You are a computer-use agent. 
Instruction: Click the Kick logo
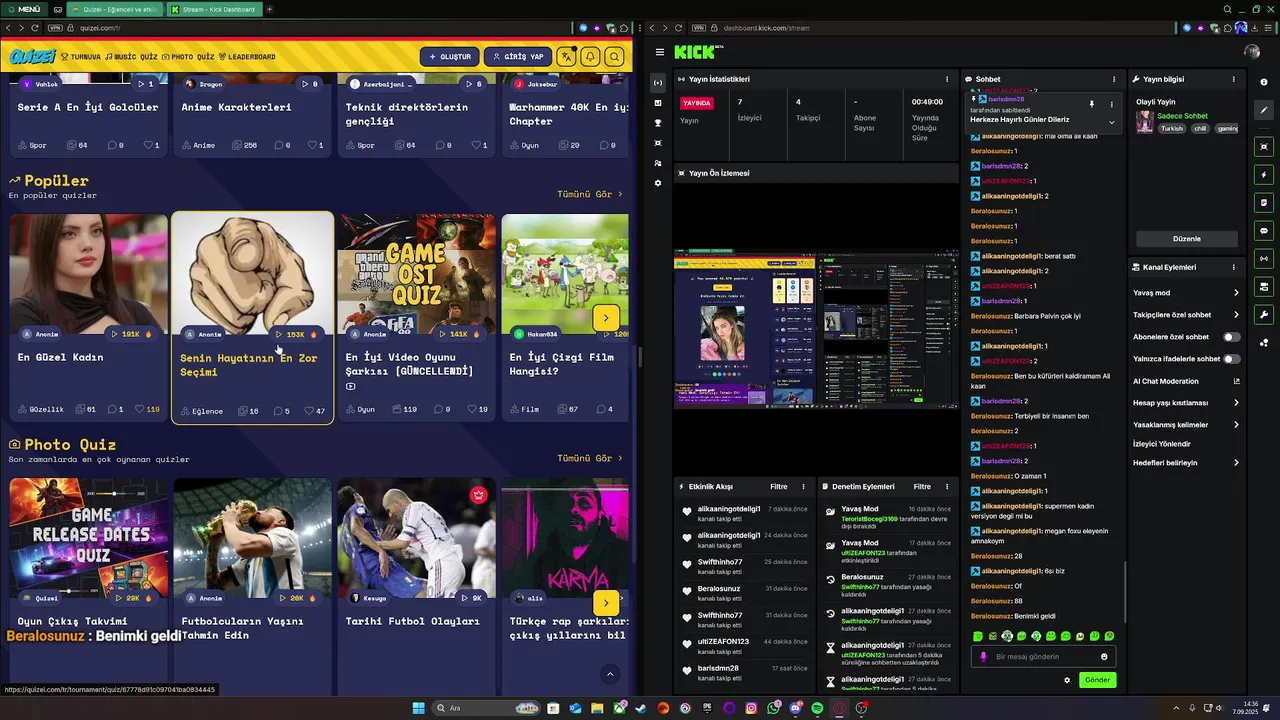coord(695,52)
